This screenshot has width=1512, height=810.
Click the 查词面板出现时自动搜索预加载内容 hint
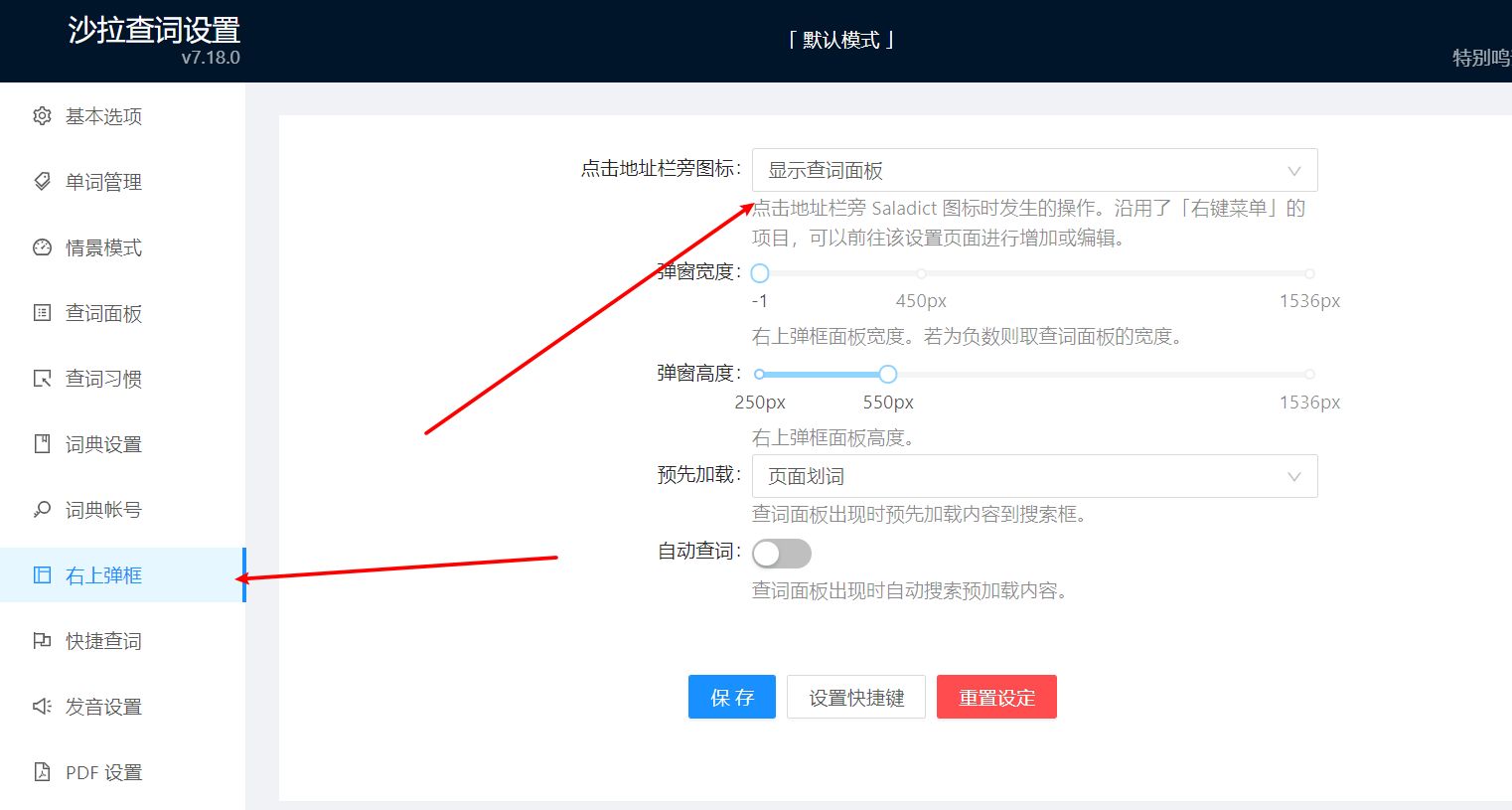click(910, 590)
